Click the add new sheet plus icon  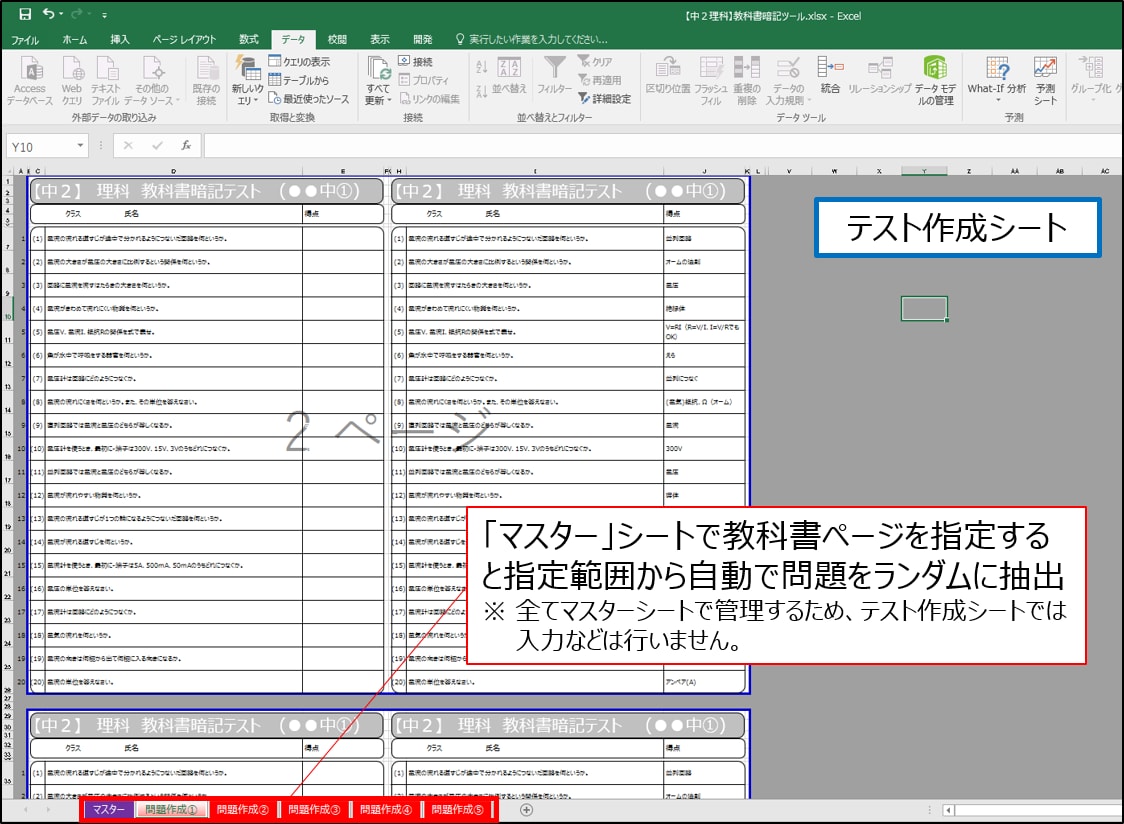(x=526, y=810)
